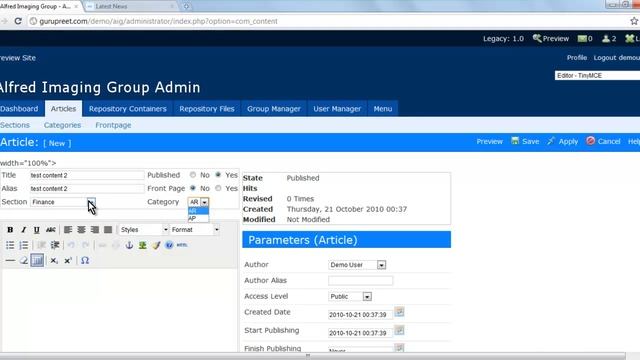The width and height of the screenshot is (640, 360).
Task: Open the Styles dropdown in editor
Action: click(x=144, y=230)
